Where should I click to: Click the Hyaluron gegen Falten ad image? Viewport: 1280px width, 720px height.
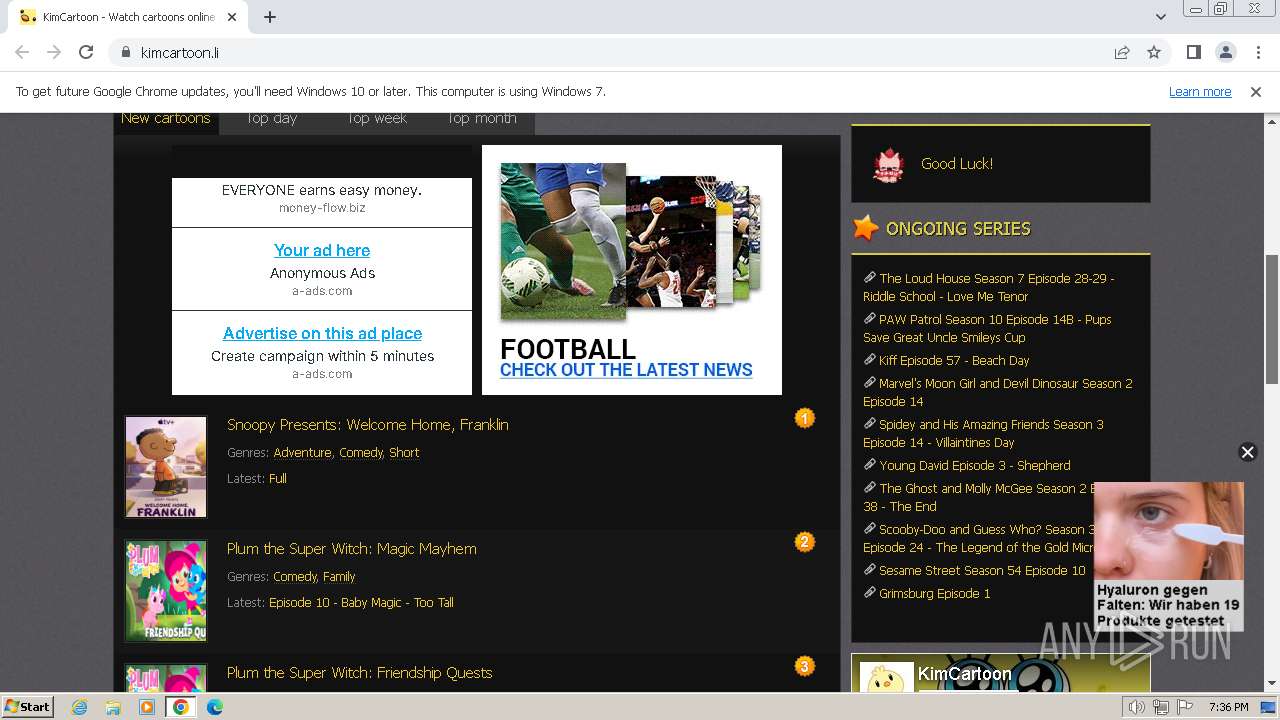coord(1169,531)
